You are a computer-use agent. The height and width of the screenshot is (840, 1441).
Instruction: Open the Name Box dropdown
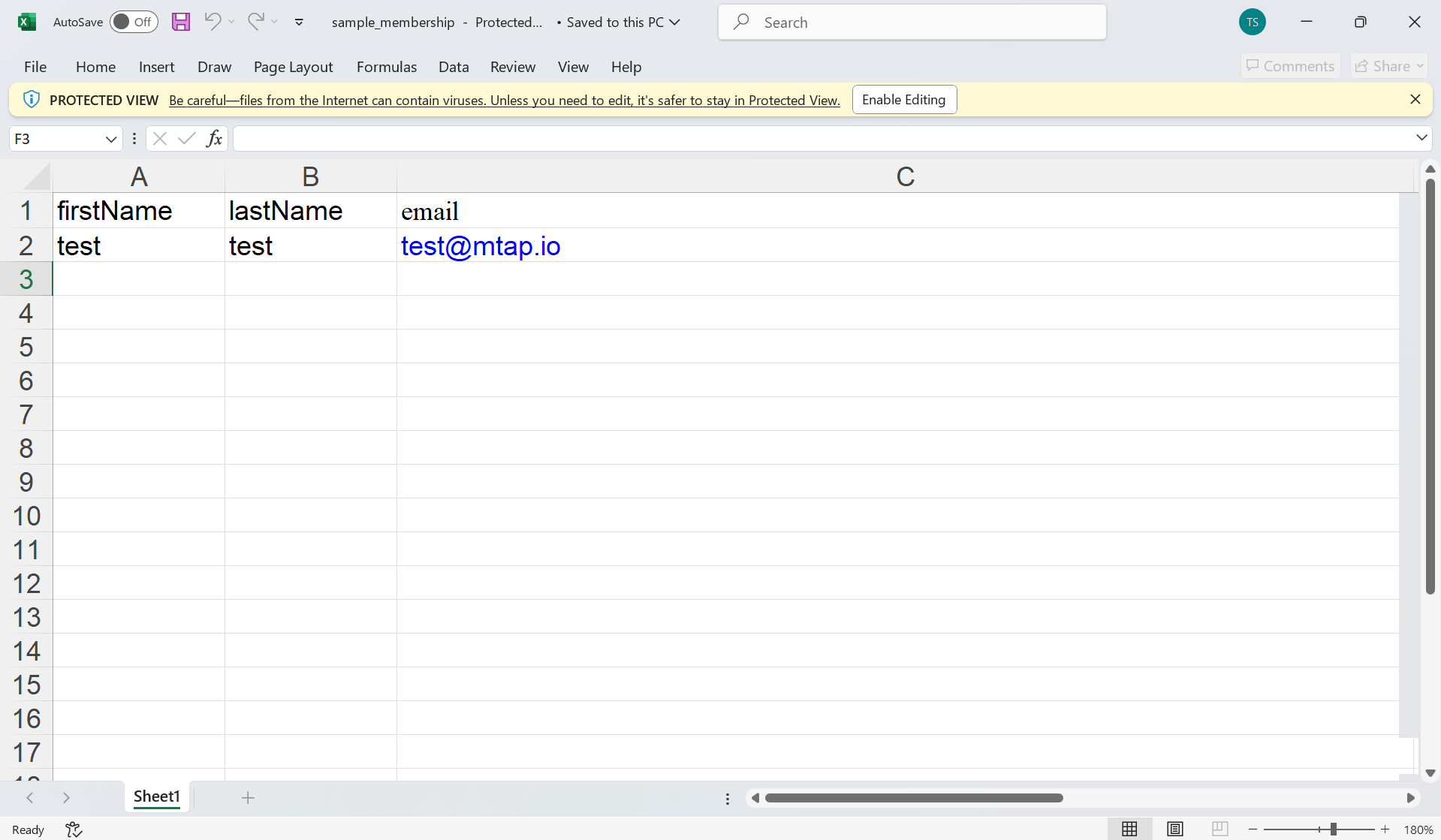110,138
